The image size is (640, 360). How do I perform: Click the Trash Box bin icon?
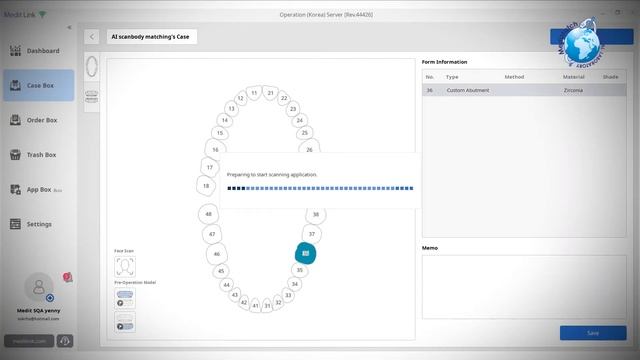pos(16,155)
